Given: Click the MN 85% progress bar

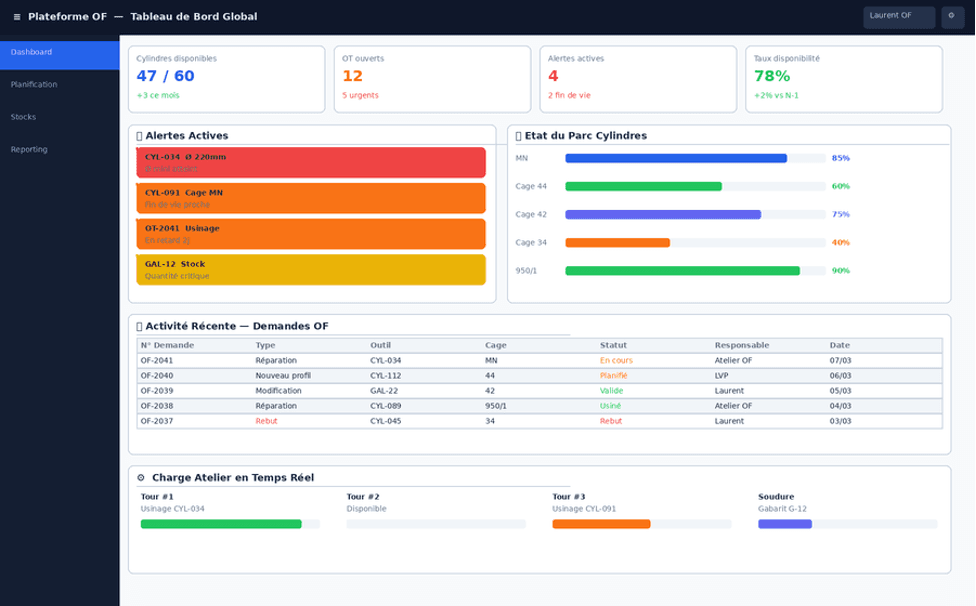Looking at the screenshot, I should (695, 158).
